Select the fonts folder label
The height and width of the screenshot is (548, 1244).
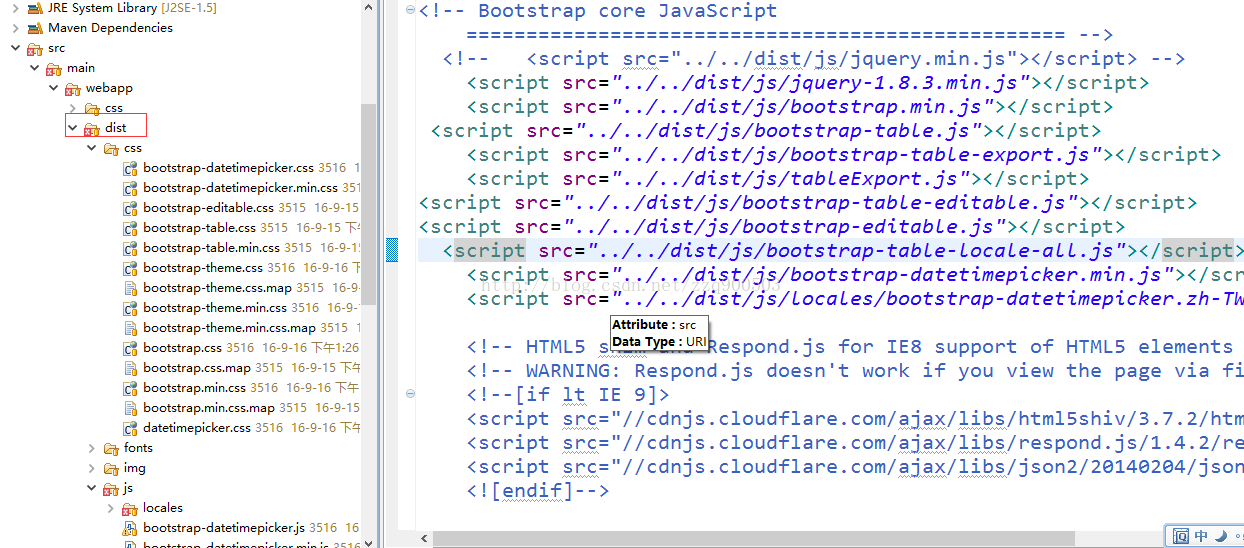(x=138, y=448)
